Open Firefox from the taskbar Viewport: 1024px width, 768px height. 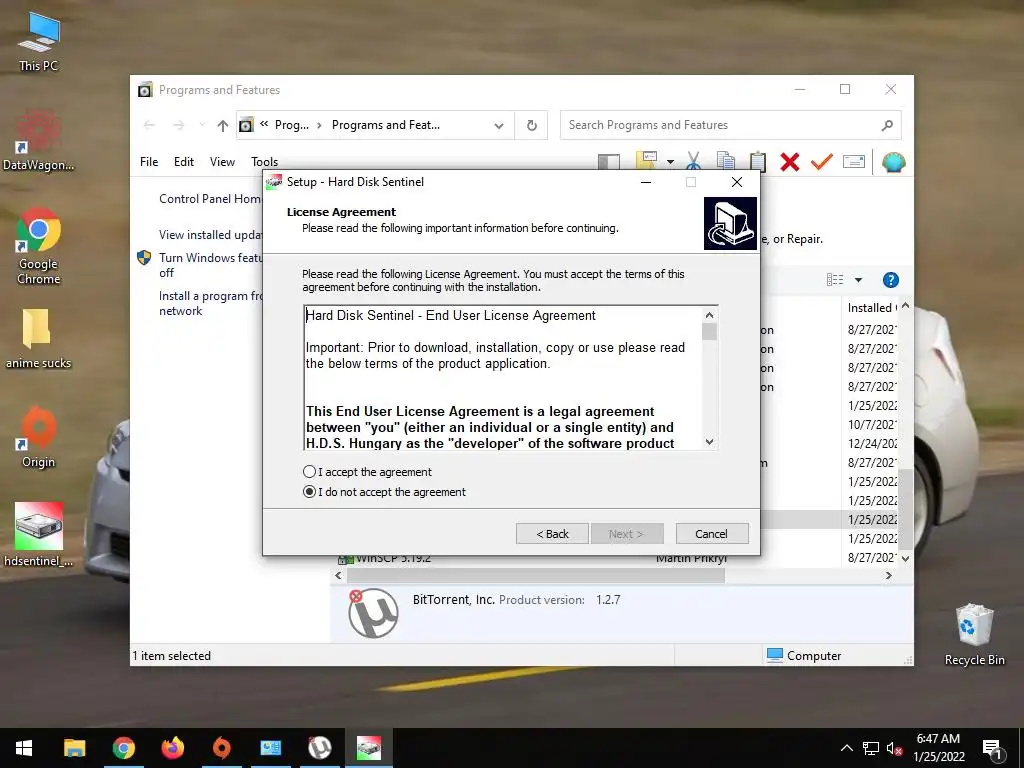click(172, 748)
